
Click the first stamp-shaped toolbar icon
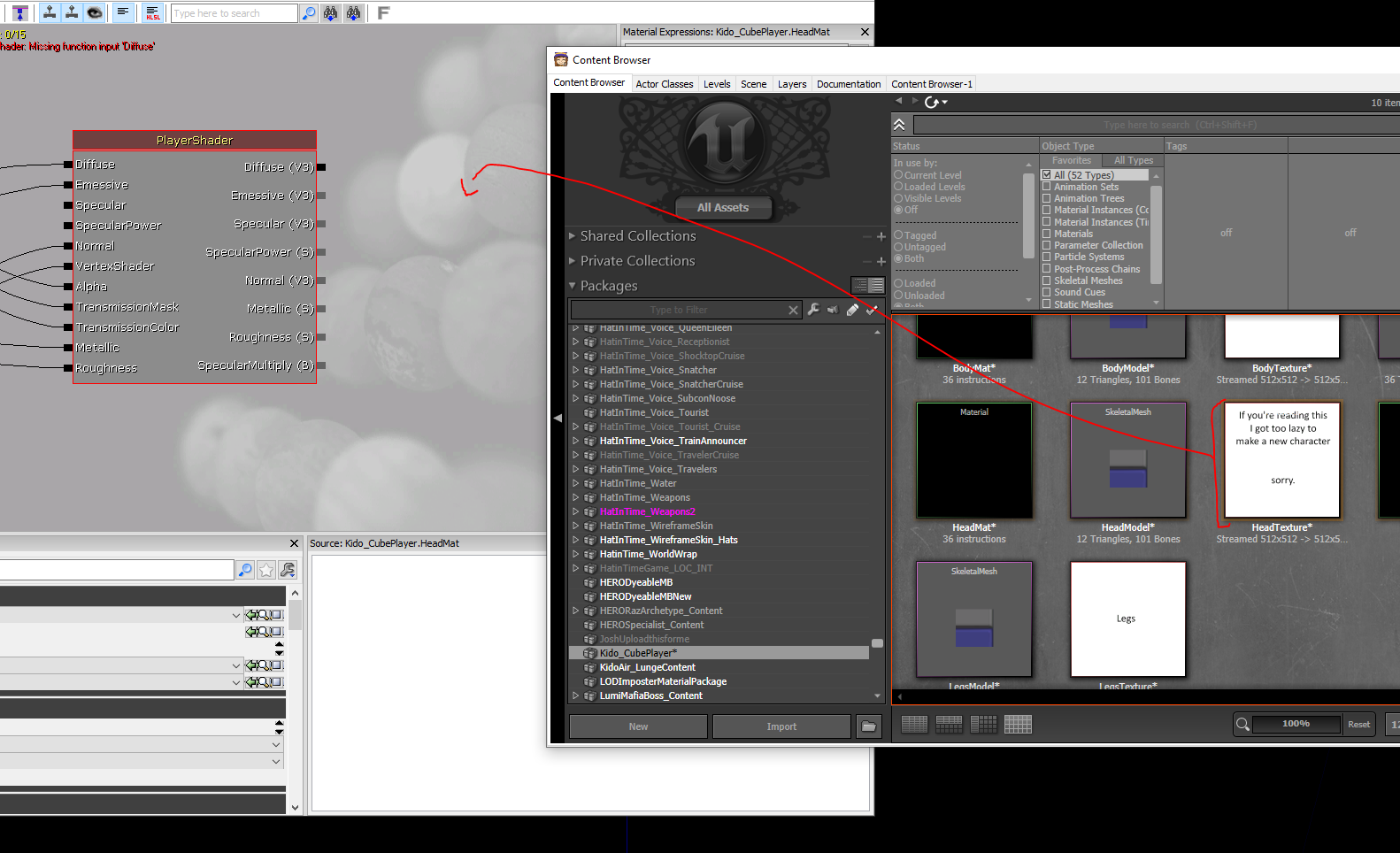tap(50, 12)
